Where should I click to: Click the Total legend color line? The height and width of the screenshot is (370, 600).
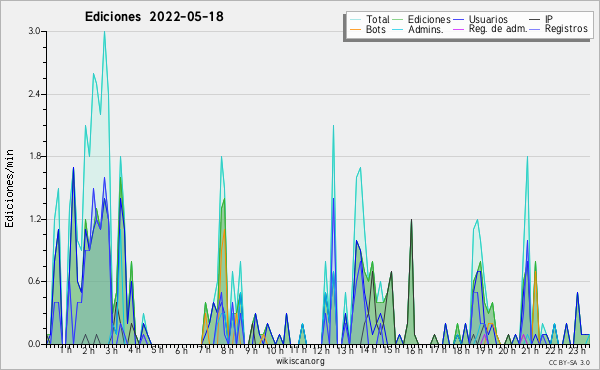coord(355,20)
